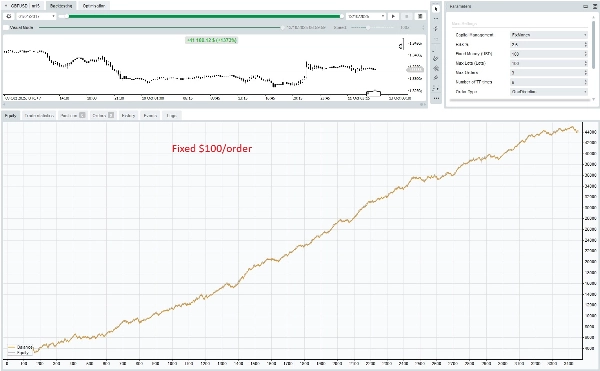Click the green net profit label
The width and height of the screenshot is (600, 371).
[x=212, y=40]
